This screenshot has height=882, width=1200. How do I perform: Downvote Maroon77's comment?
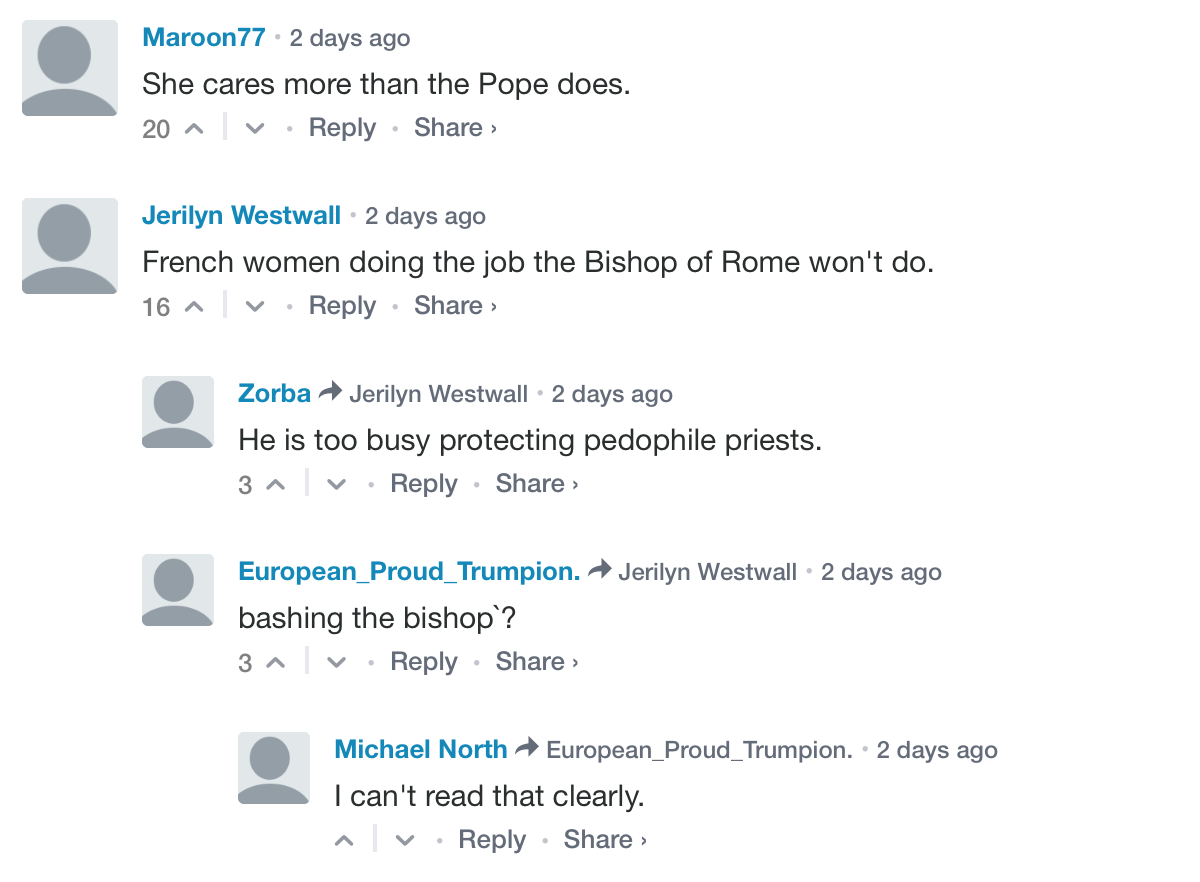tap(255, 129)
